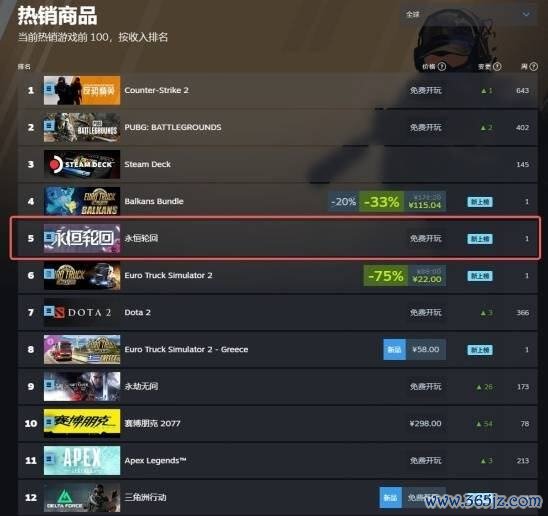Click the 新上榜 badge on the 永恒轮回 row
548x516 pixels.
[480, 239]
